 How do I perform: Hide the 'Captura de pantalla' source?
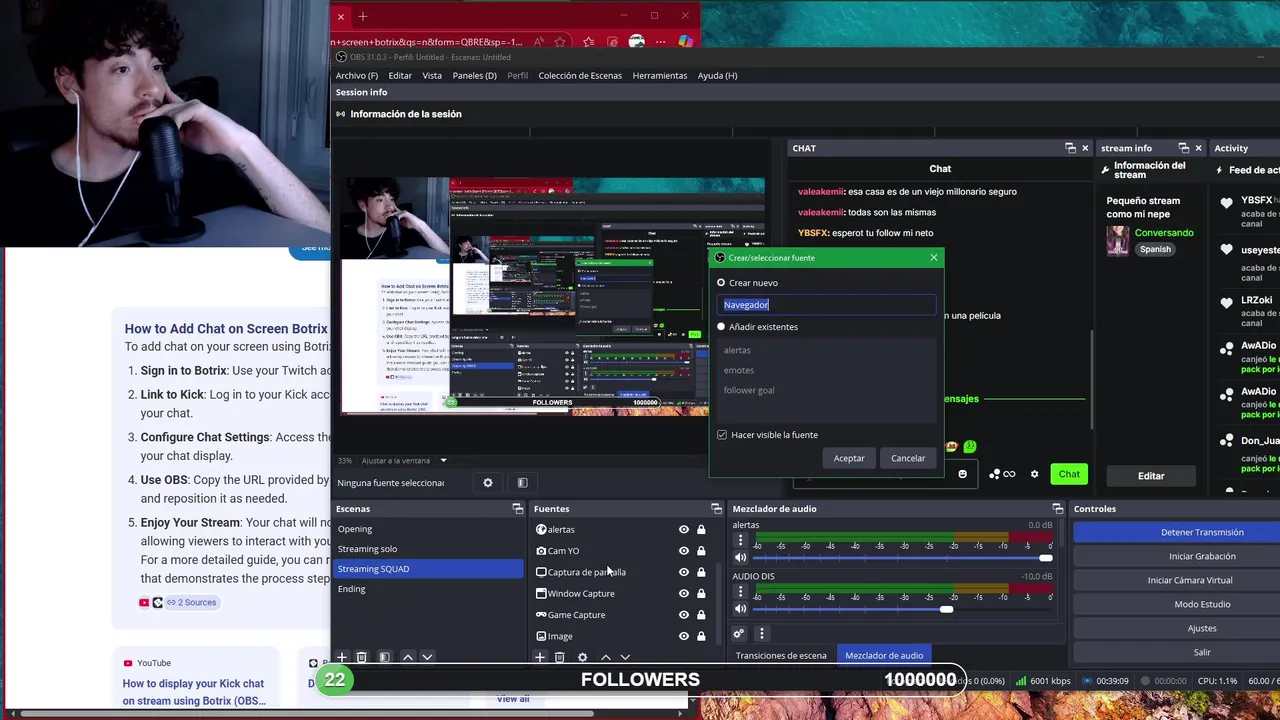pyautogui.click(x=684, y=572)
